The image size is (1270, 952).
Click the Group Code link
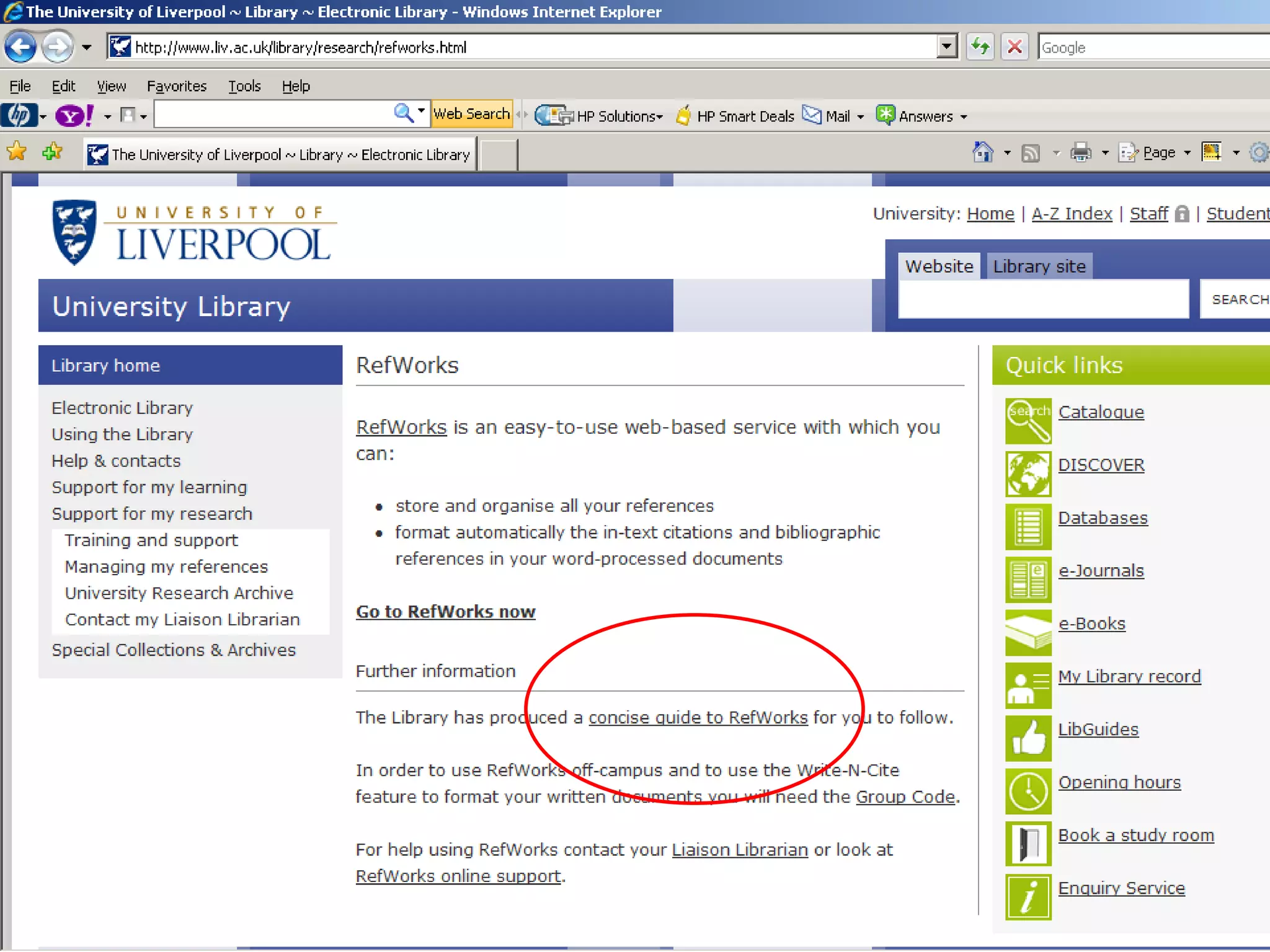click(905, 797)
